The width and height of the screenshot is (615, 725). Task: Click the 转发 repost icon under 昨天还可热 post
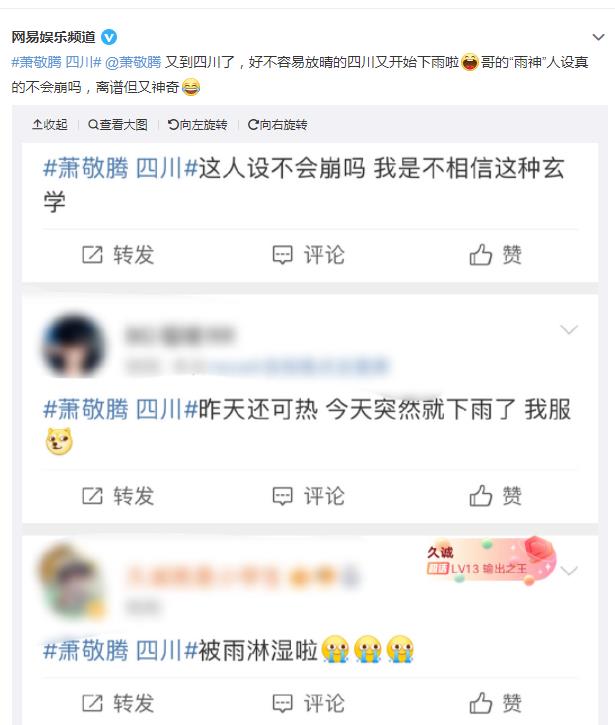tap(92, 496)
